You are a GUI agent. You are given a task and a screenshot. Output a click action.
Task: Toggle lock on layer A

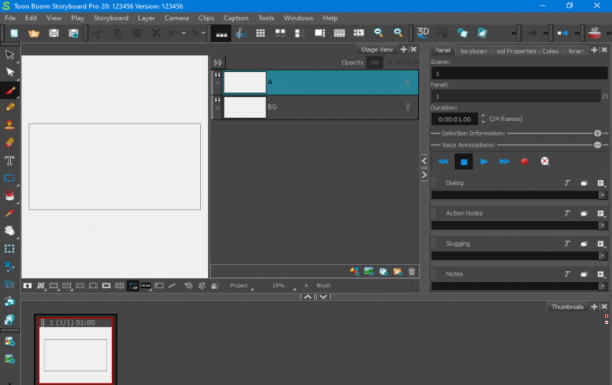point(217,83)
